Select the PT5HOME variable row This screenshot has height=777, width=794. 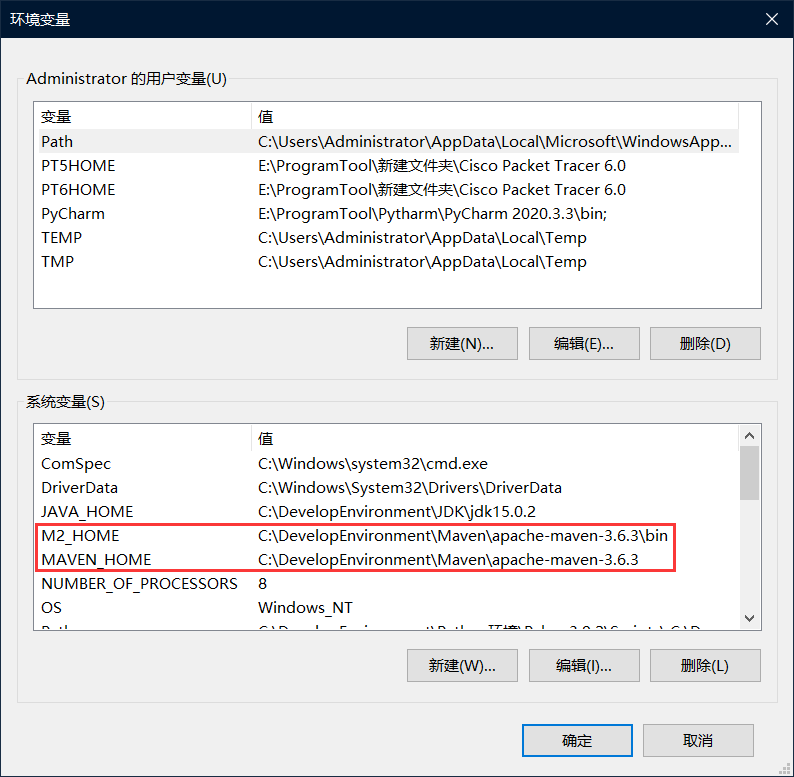tap(388, 166)
